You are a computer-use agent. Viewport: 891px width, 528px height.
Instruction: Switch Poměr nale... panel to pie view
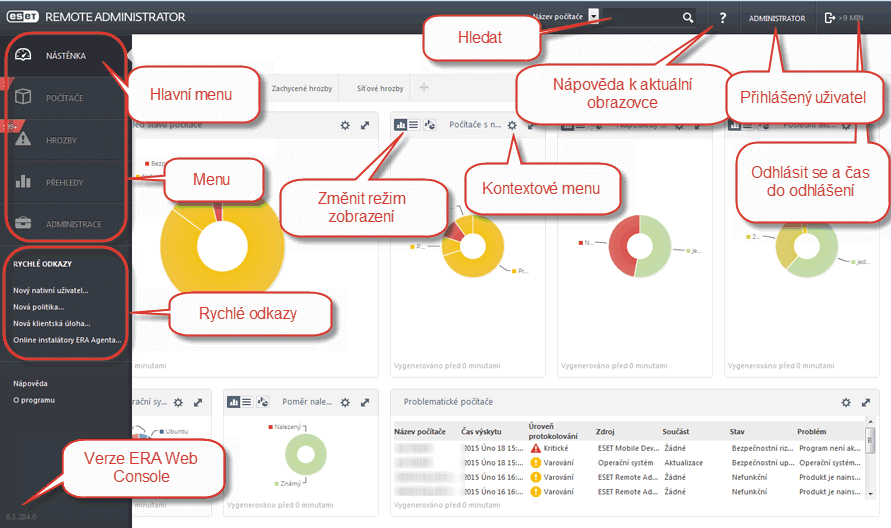pos(263,402)
